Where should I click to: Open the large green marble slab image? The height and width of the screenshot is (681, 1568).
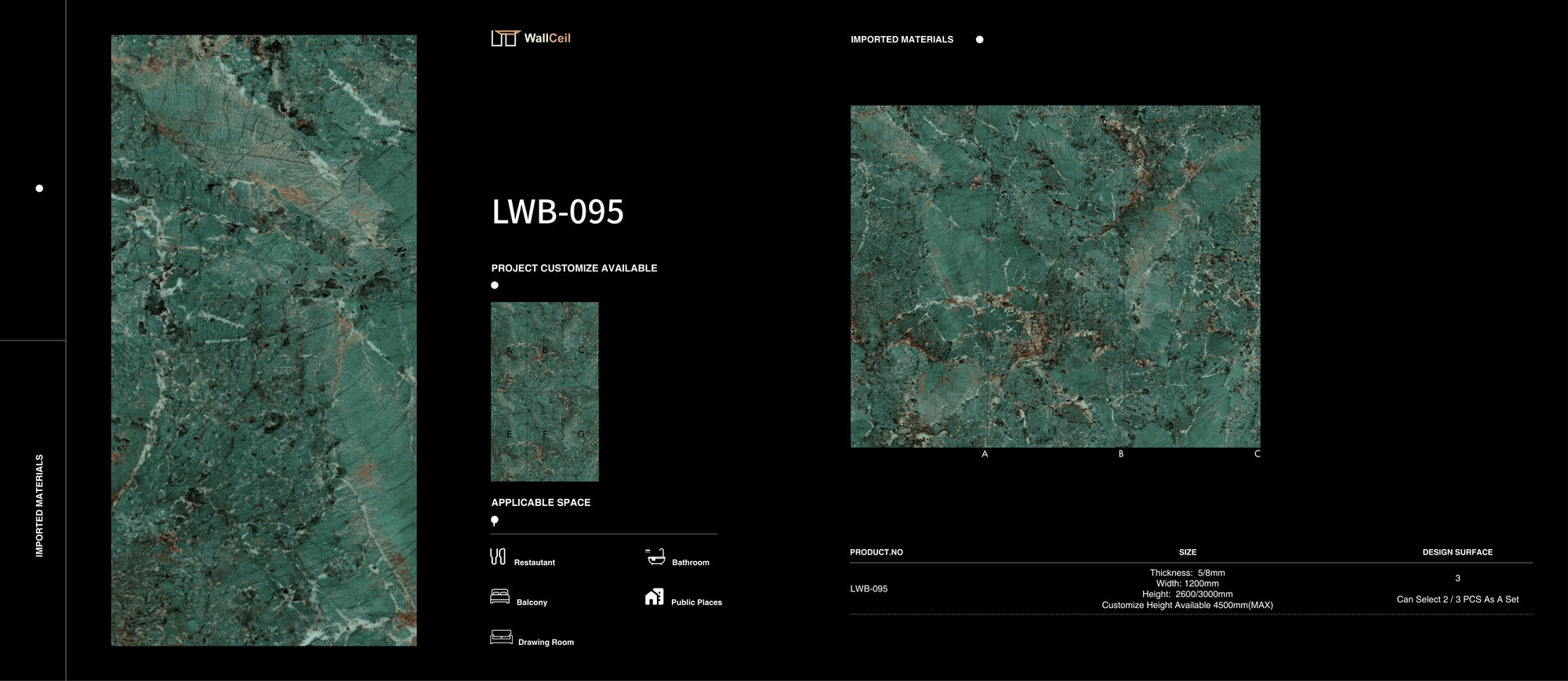click(x=263, y=340)
